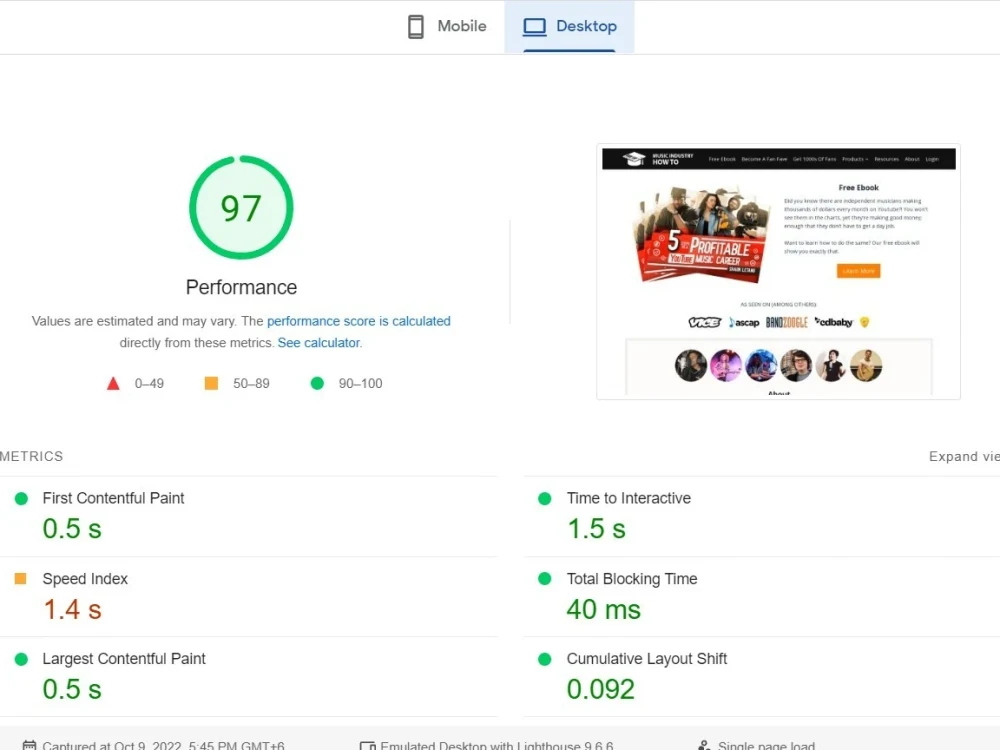Open the See calculator link
This screenshot has width=1000, height=750.
(x=318, y=342)
